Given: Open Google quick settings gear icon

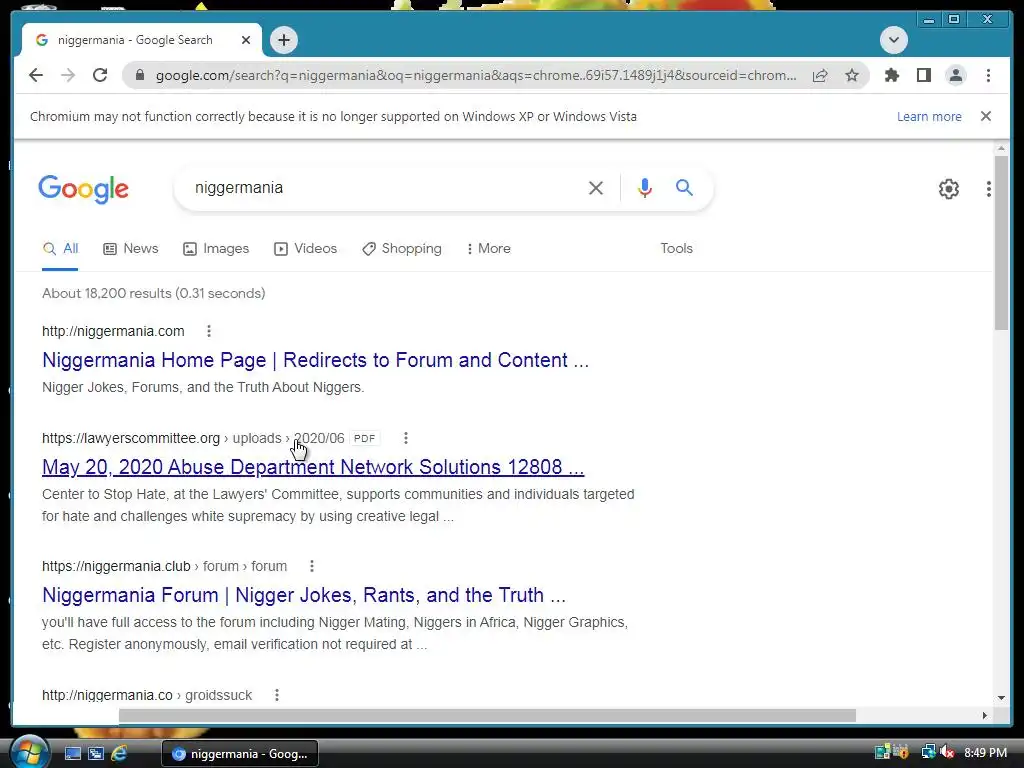Looking at the screenshot, I should 948,189.
